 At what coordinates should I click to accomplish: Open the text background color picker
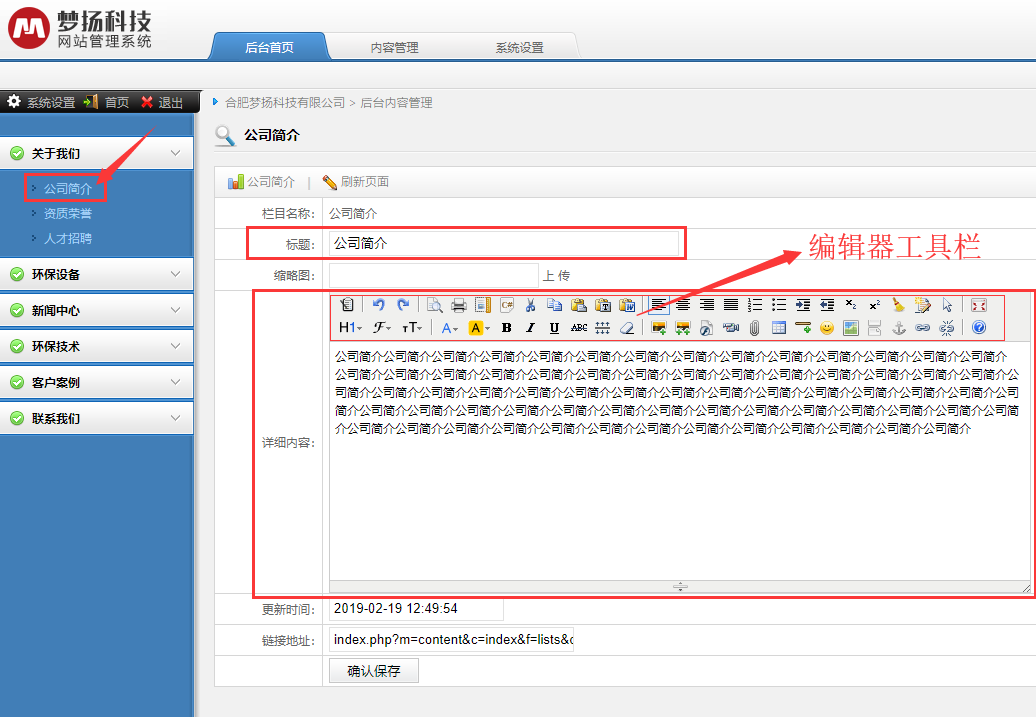[x=480, y=327]
